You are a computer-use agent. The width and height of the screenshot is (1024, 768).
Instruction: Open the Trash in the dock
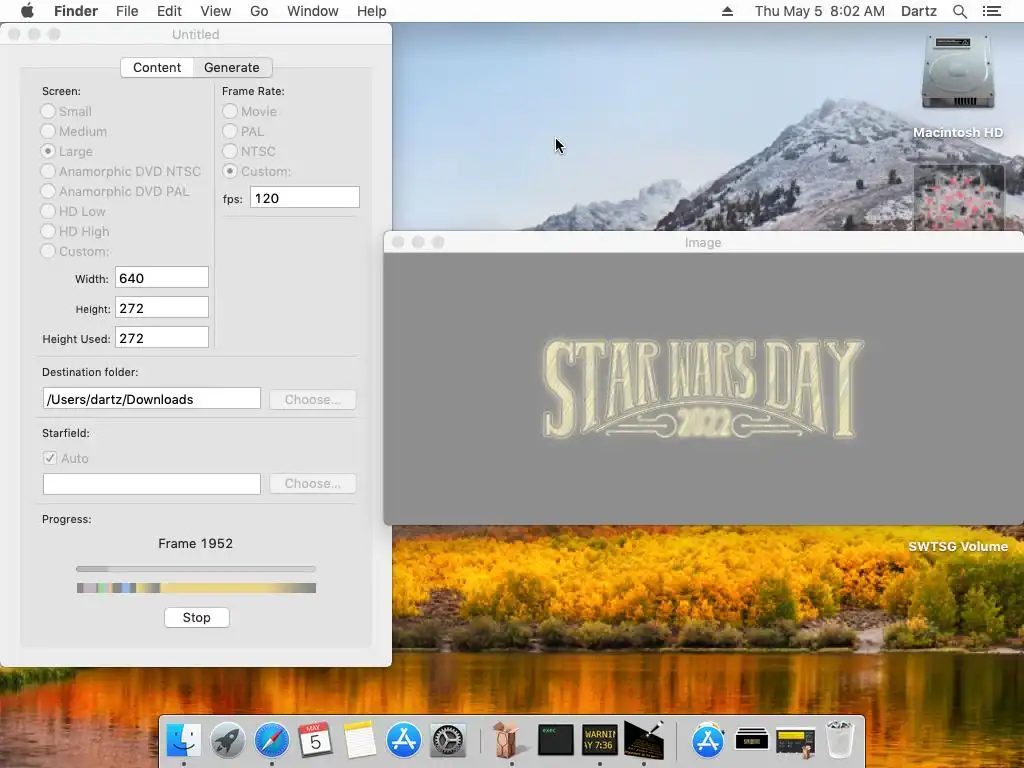pos(840,739)
